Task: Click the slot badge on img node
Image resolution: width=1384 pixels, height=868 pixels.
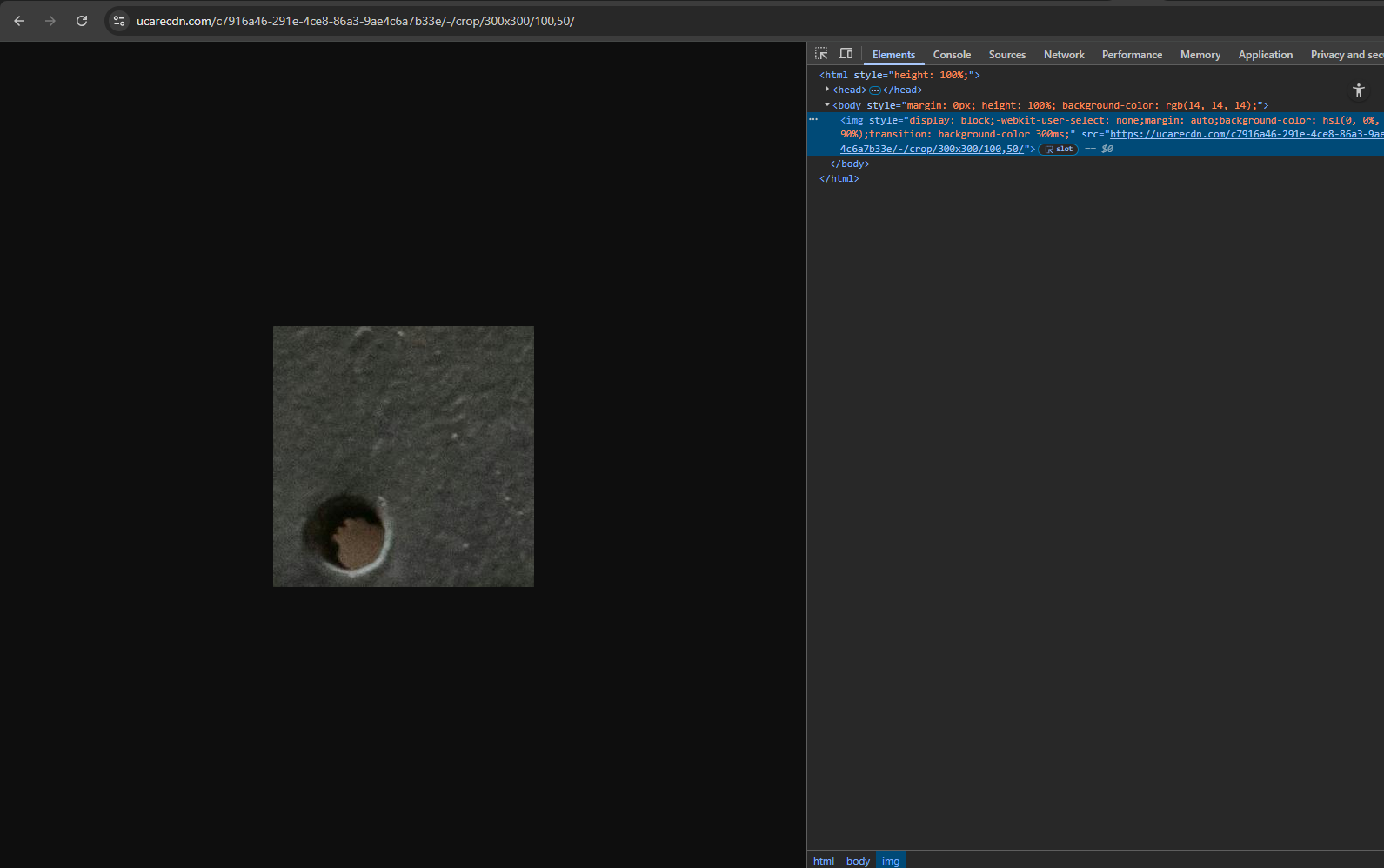Action: 1059,150
